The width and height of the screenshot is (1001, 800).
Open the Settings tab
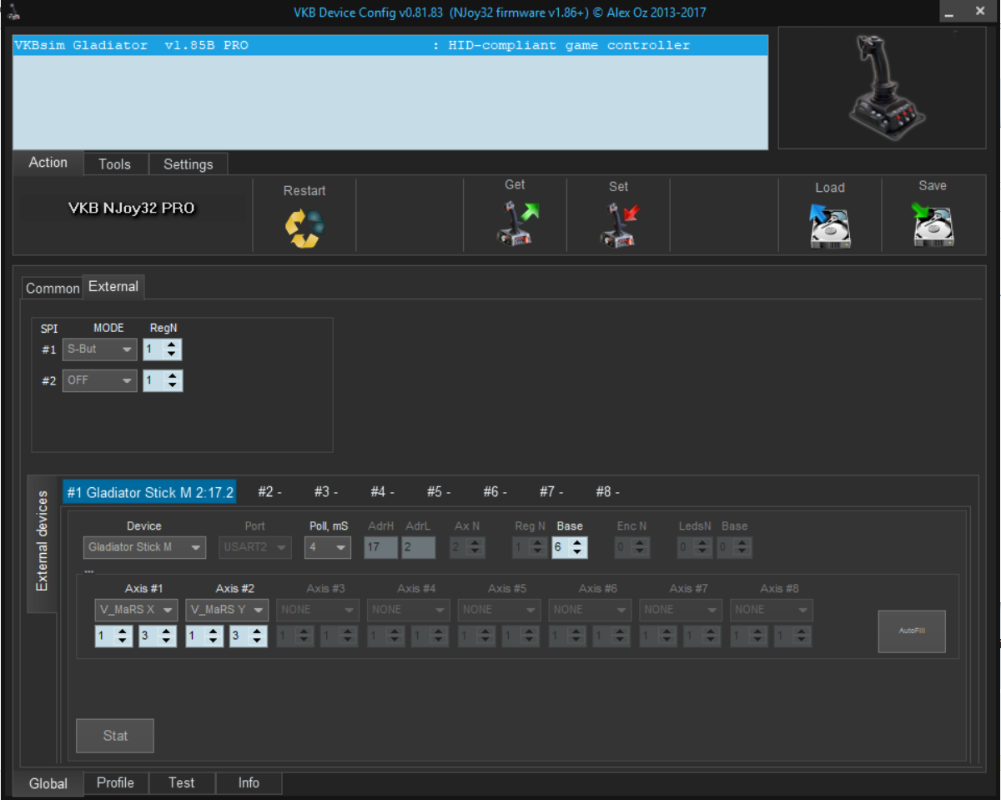[188, 164]
